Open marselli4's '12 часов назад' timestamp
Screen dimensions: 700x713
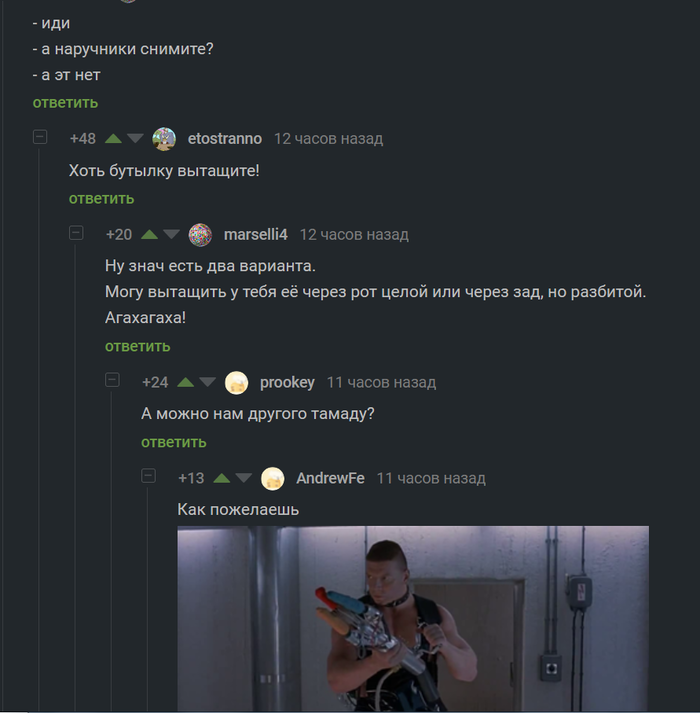point(354,235)
